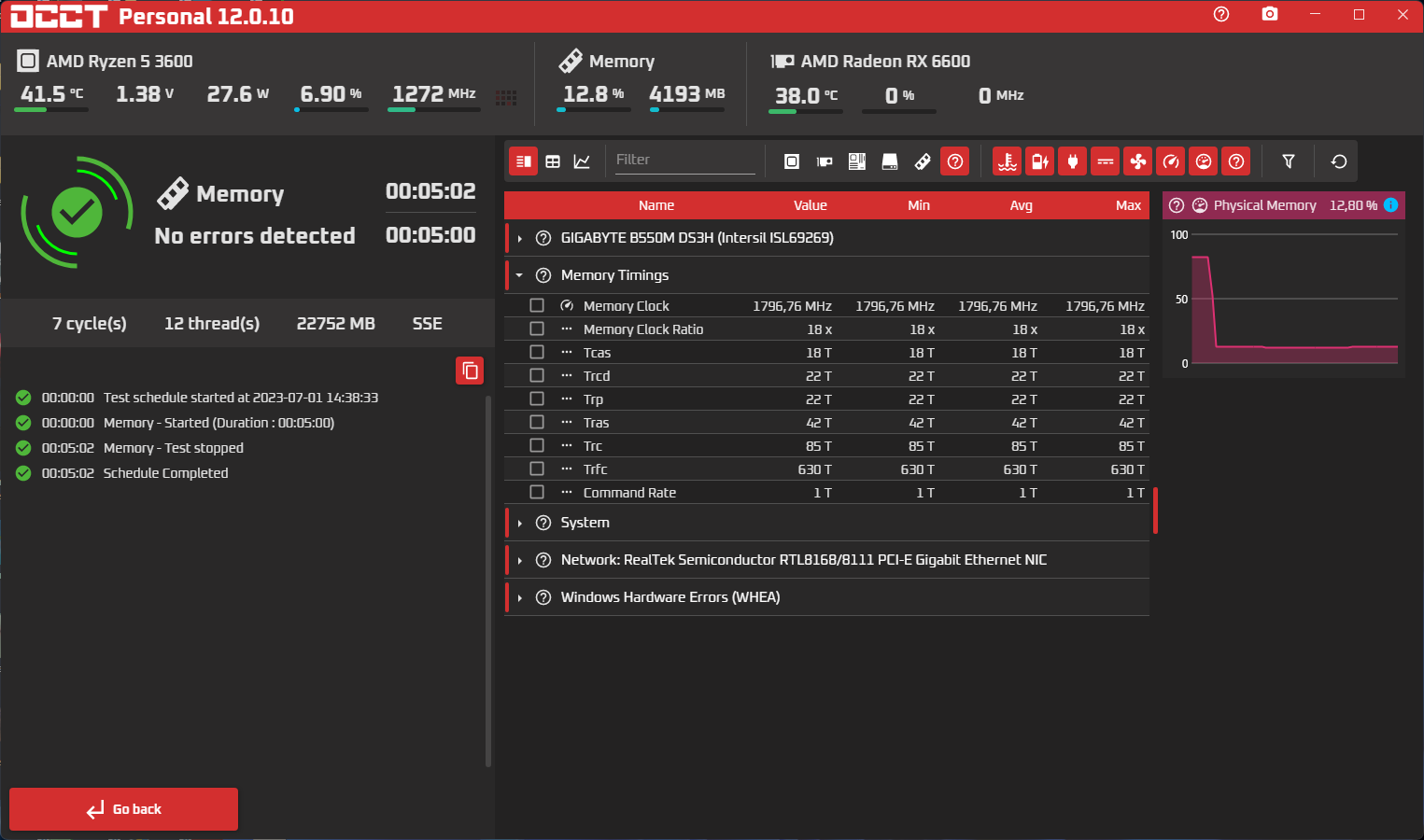The height and width of the screenshot is (840, 1424).
Task: Check the Command Rate checkbox
Action: coord(537,492)
